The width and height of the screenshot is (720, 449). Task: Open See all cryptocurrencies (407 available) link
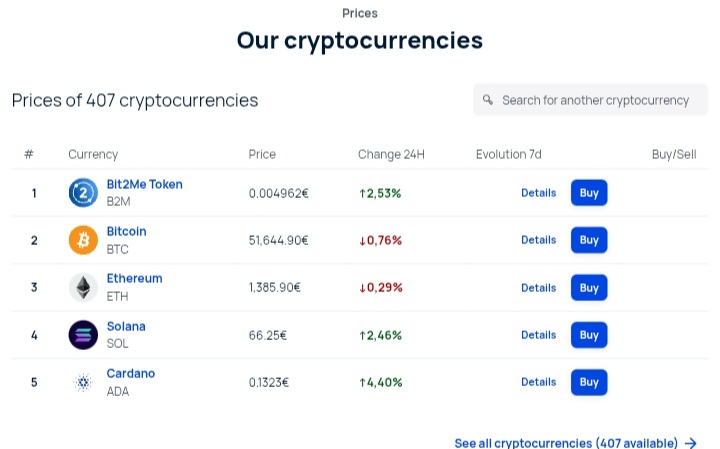click(x=566, y=443)
